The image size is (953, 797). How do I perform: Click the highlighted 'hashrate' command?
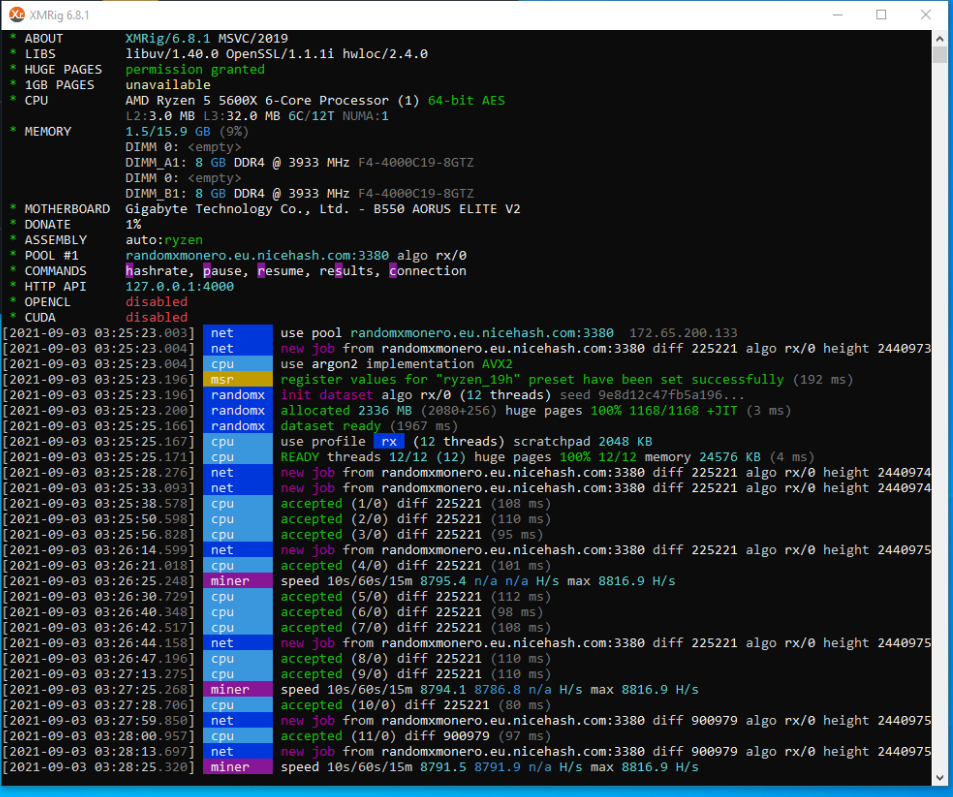pyautogui.click(x=156, y=271)
